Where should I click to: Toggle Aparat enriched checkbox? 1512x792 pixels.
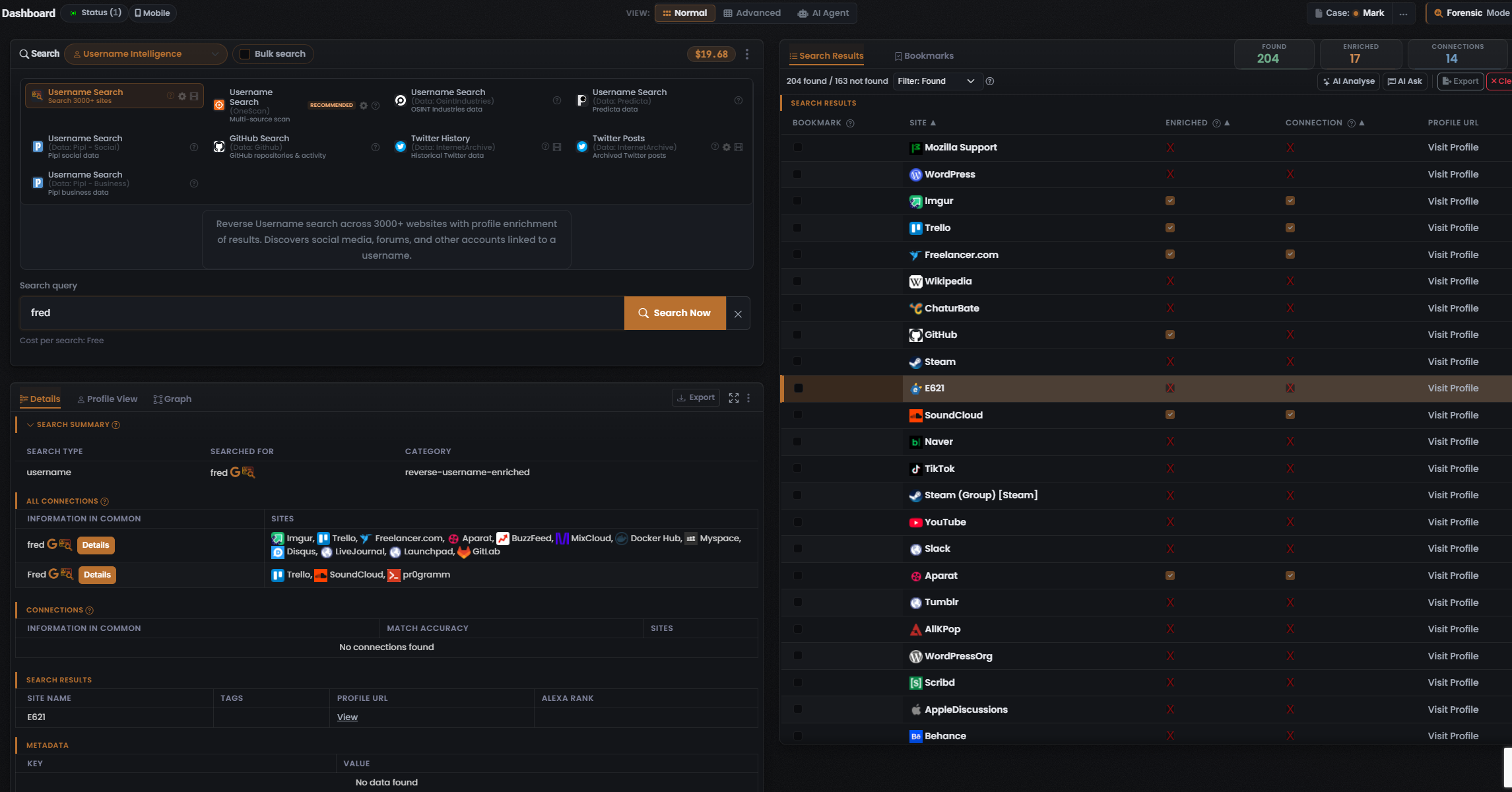[x=1170, y=576]
